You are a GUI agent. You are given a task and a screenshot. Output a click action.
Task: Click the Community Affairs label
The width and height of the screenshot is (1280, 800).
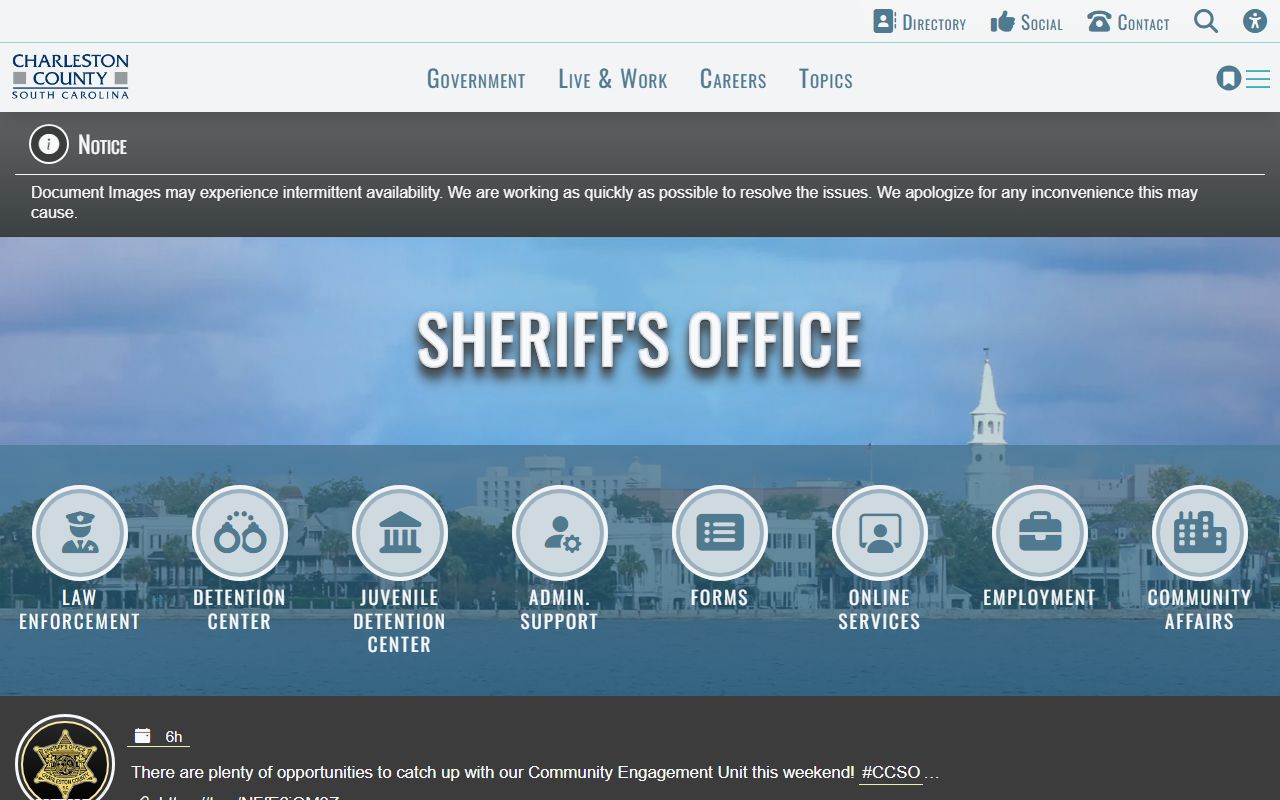(x=1200, y=609)
